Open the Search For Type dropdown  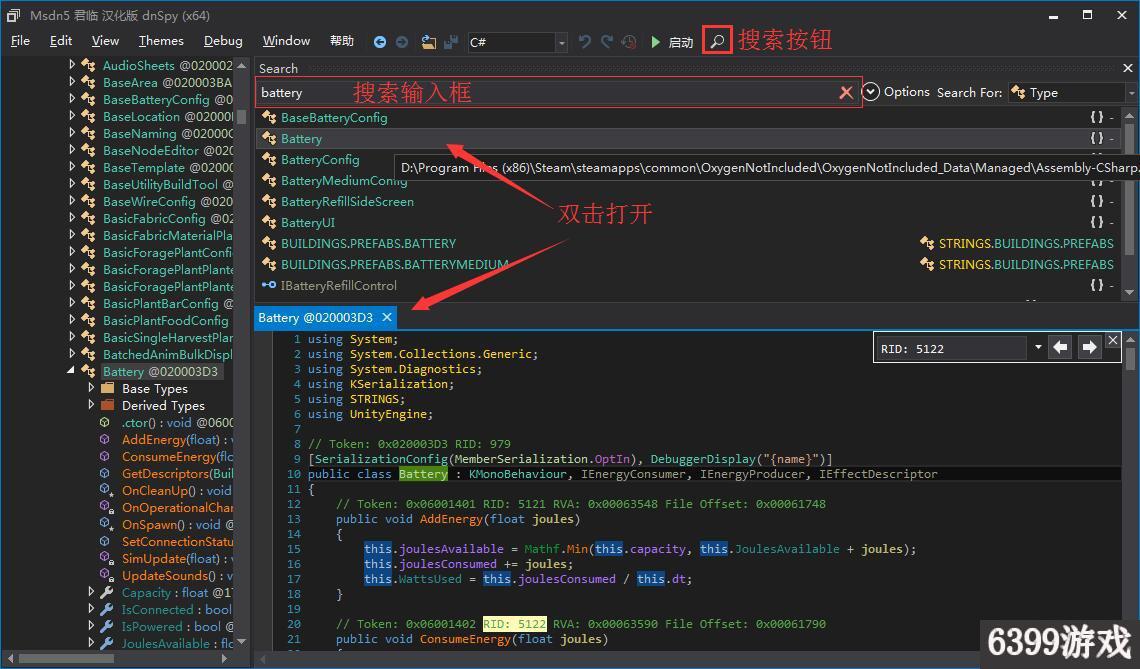(1072, 92)
